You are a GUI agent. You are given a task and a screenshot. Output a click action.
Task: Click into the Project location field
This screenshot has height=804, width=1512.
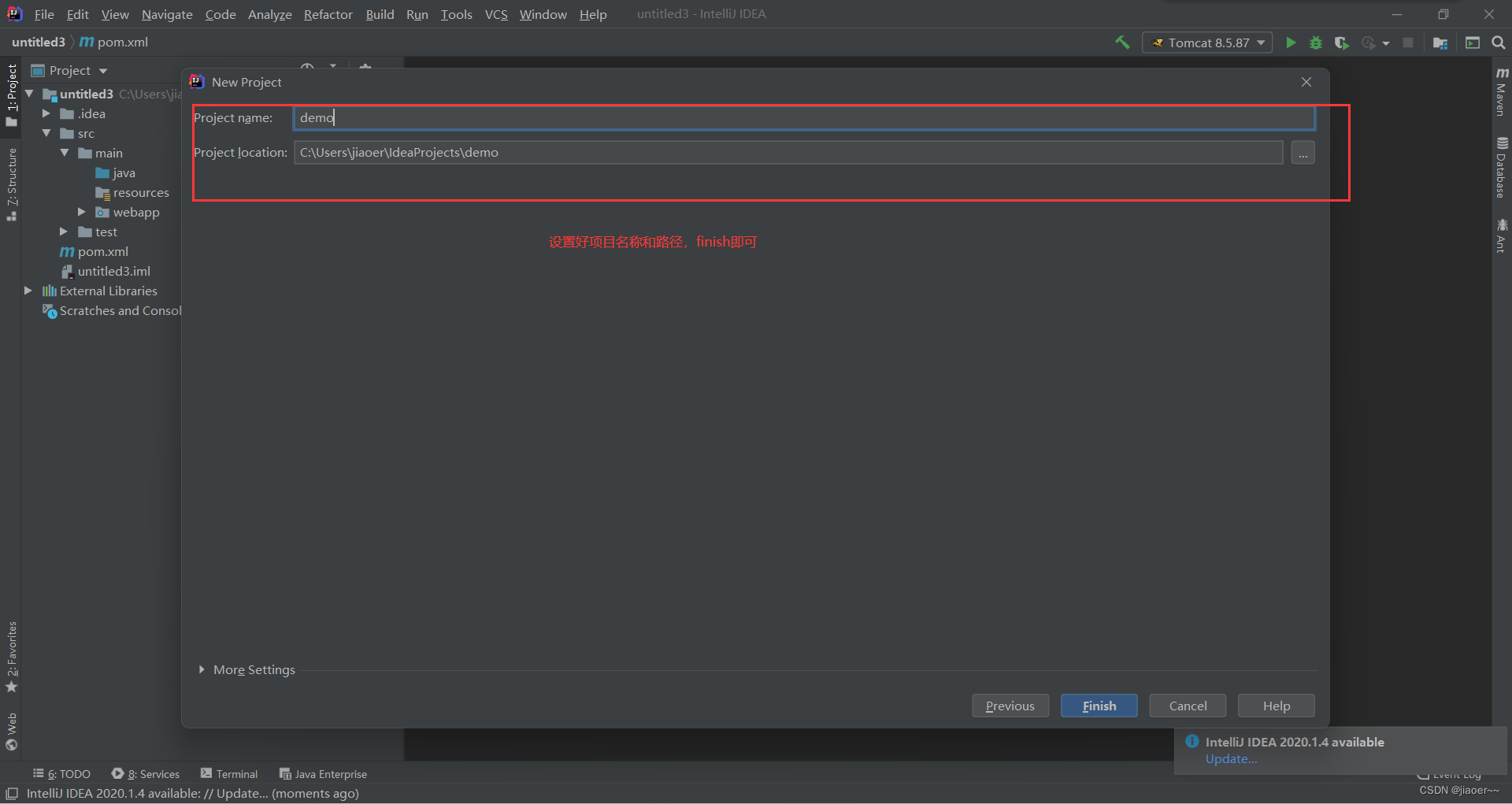pos(788,153)
